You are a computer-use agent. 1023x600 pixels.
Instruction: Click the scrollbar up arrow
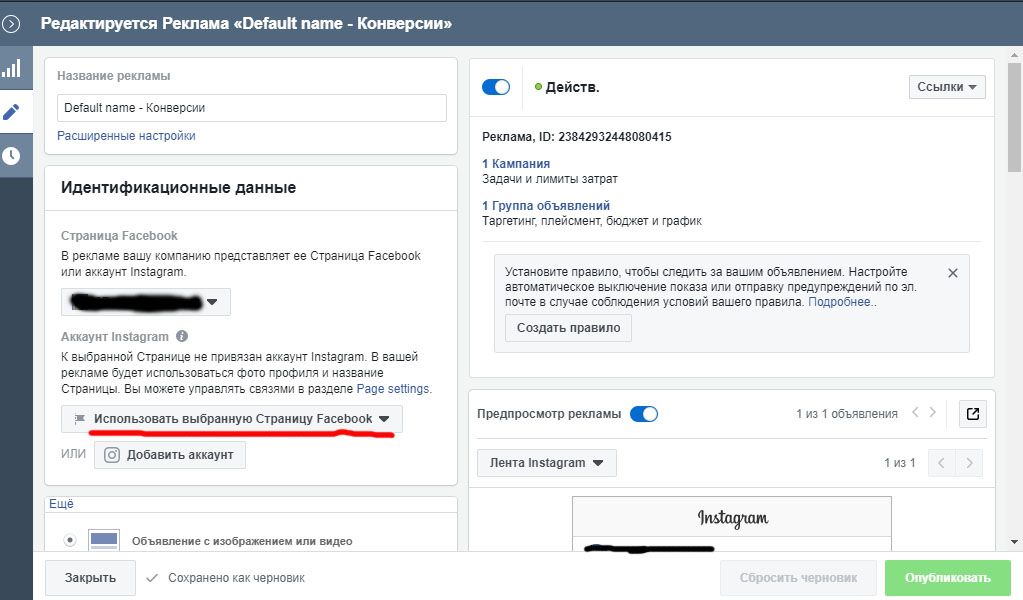(1014, 56)
